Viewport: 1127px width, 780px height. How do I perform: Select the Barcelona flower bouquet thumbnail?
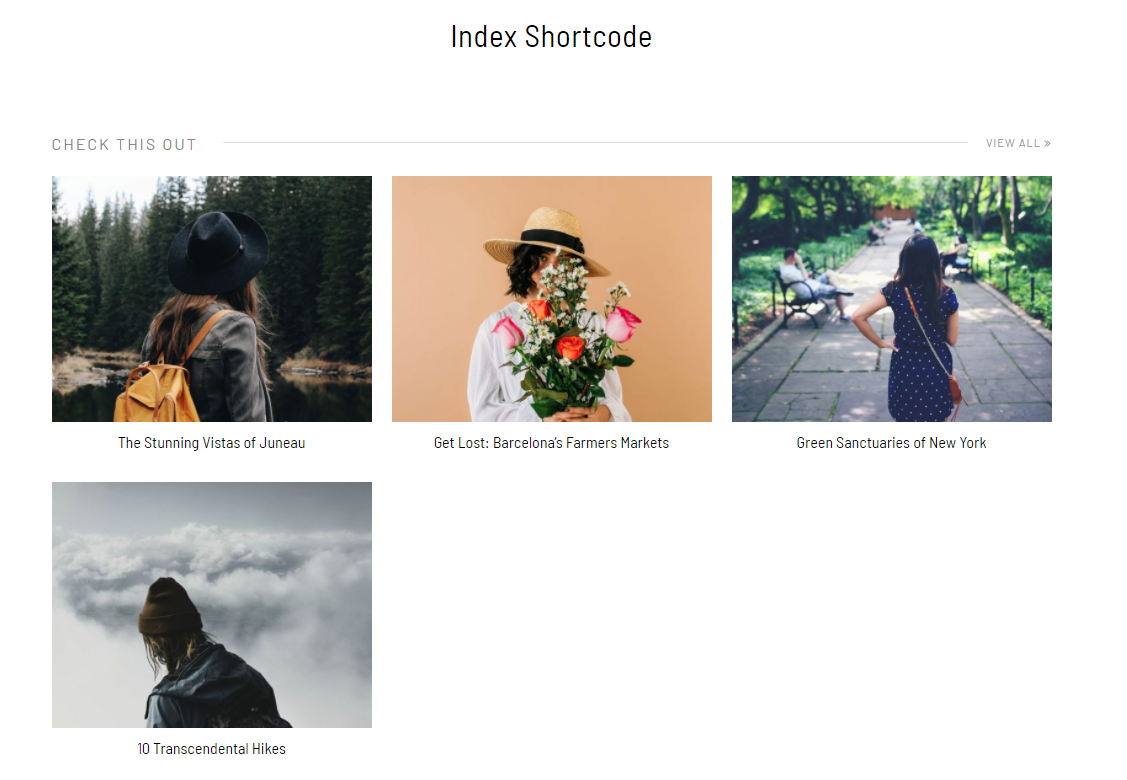tap(552, 299)
